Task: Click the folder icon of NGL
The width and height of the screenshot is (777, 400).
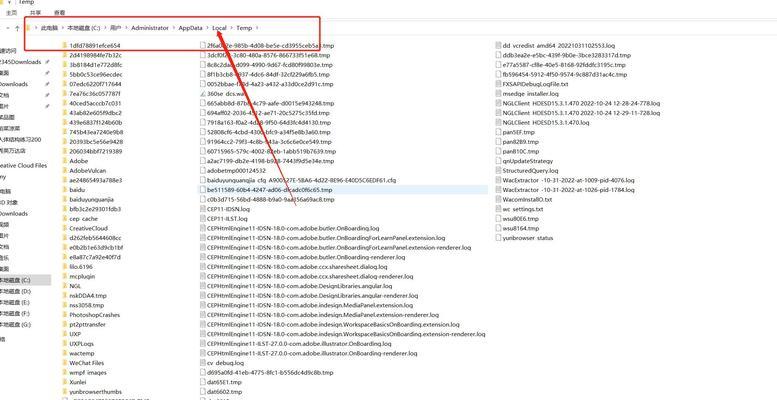Action: [64, 286]
